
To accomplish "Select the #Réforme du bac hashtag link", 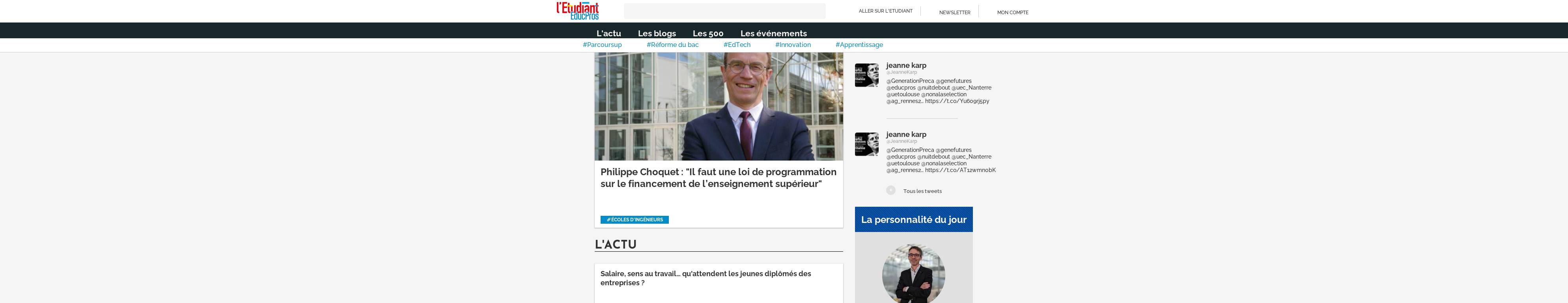I will (673, 45).
